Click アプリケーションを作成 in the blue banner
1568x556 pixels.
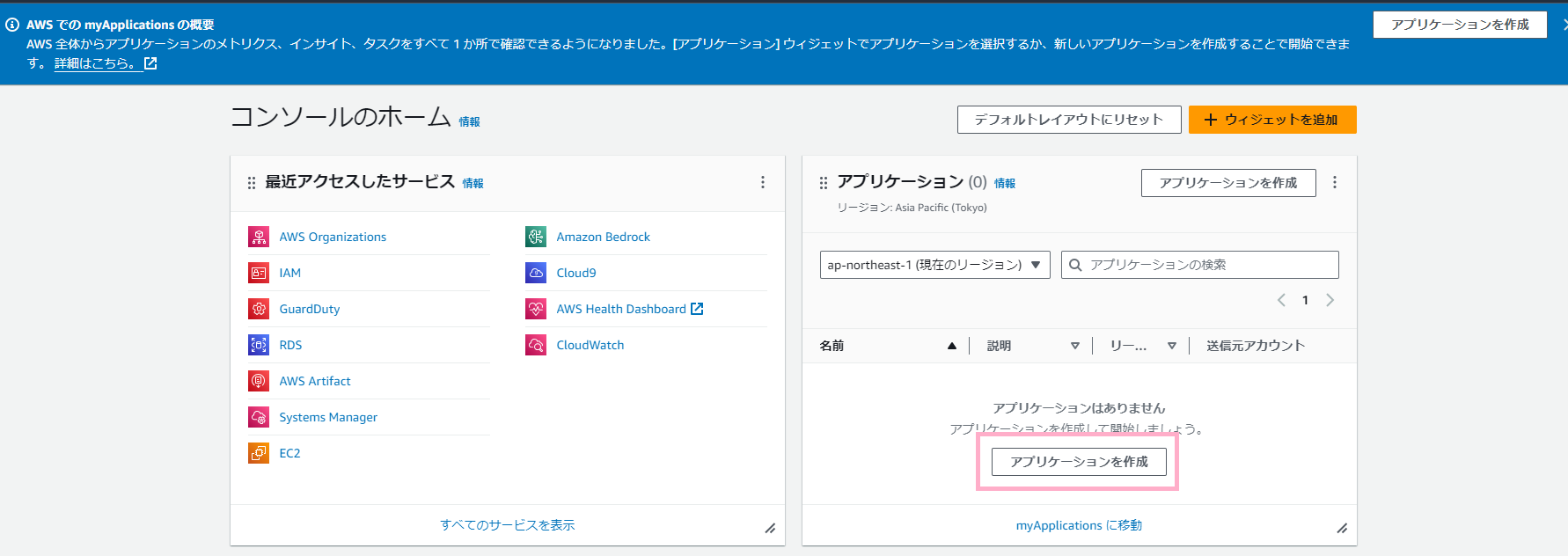coord(1460,25)
